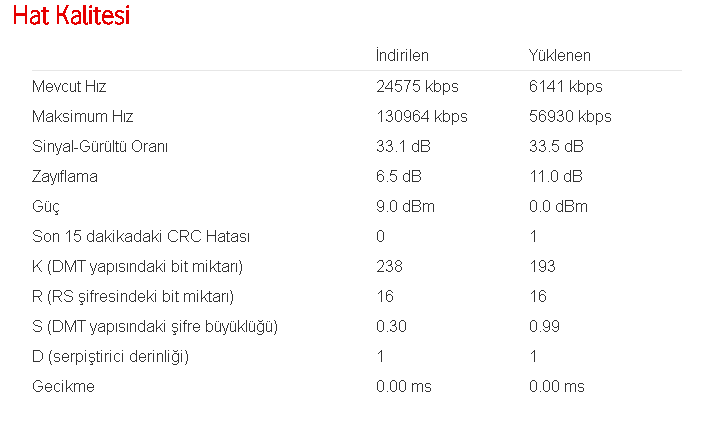This screenshot has width=711, height=423.
Task: Click the 11.0 dB upload attenuation value
Action: tap(556, 176)
